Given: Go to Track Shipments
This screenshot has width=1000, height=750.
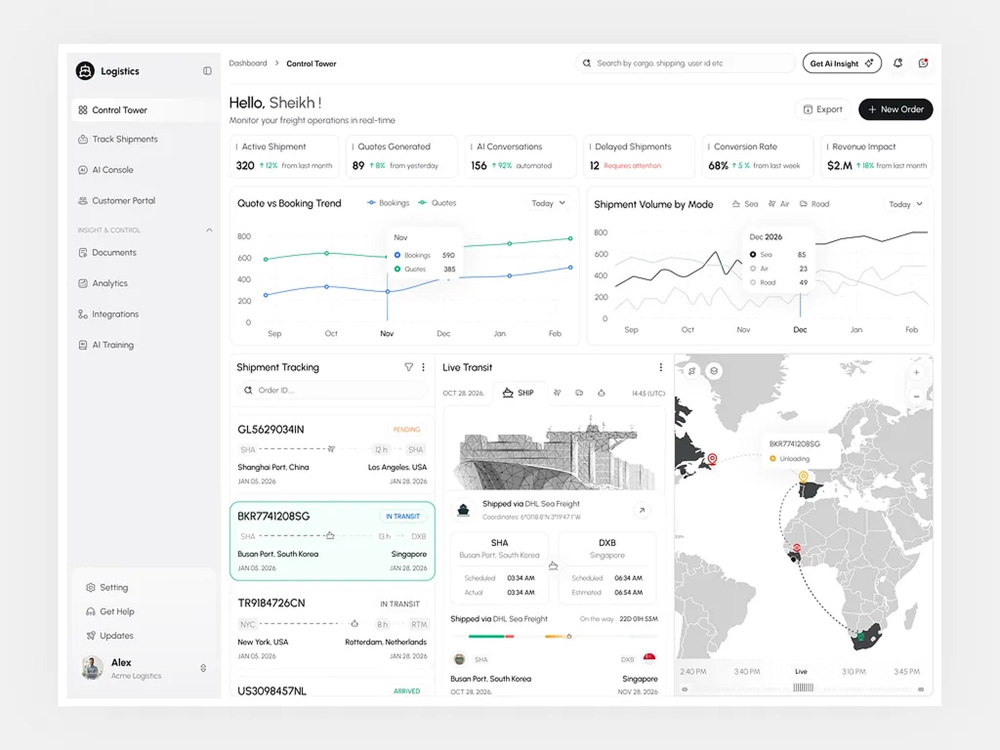Looking at the screenshot, I should click(118, 139).
